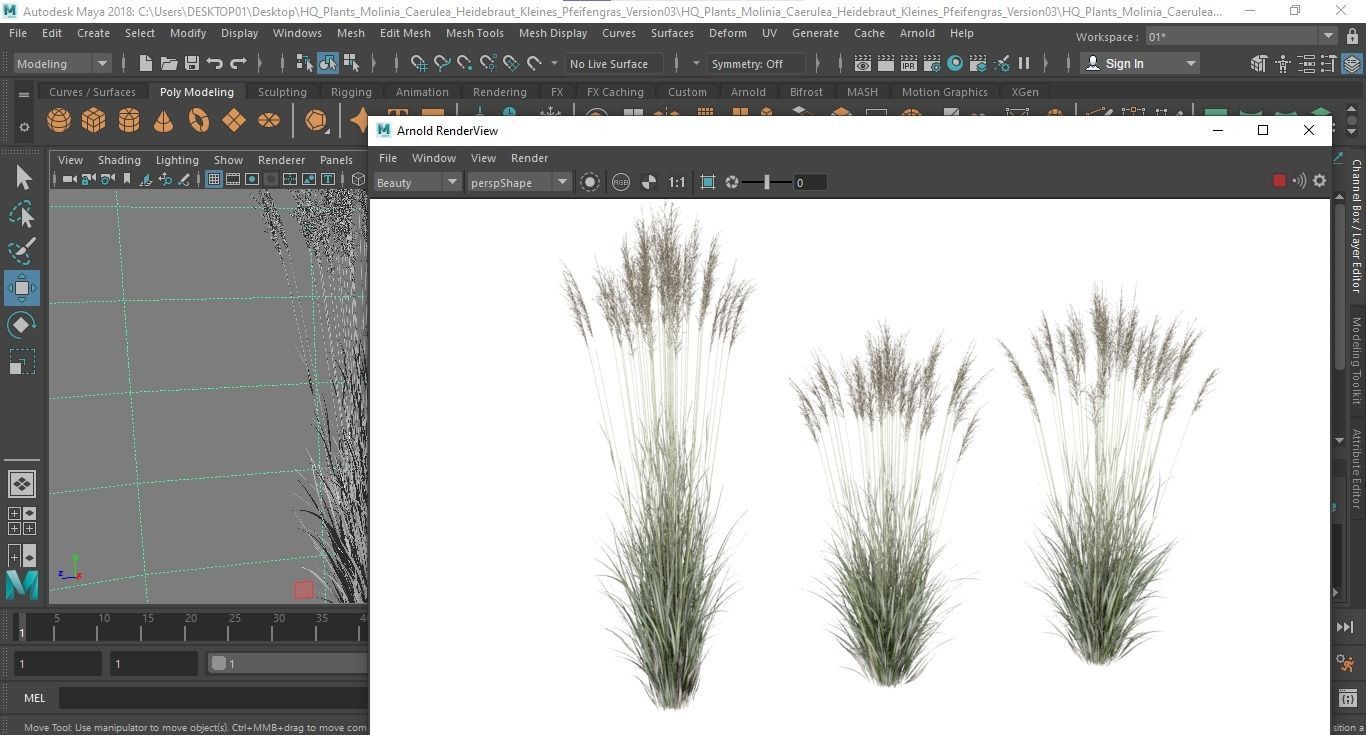Screen dimensions: 1366x735
Task: Click the Save Scene disk icon
Action: (192, 63)
